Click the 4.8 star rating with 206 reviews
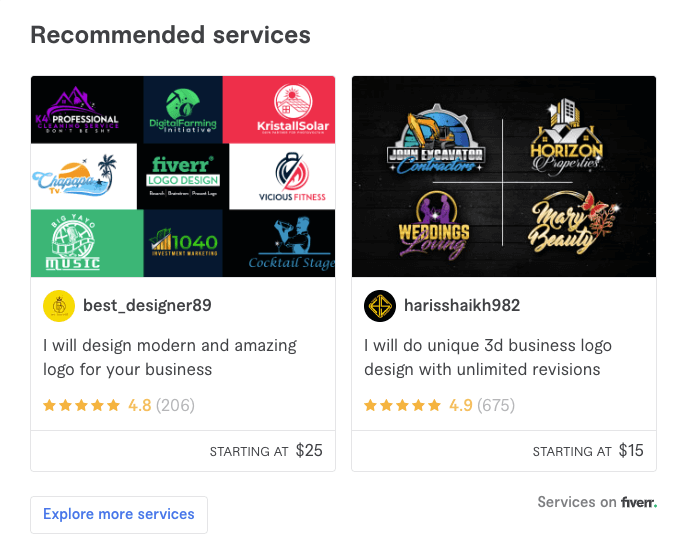The width and height of the screenshot is (683, 555). click(x=118, y=405)
